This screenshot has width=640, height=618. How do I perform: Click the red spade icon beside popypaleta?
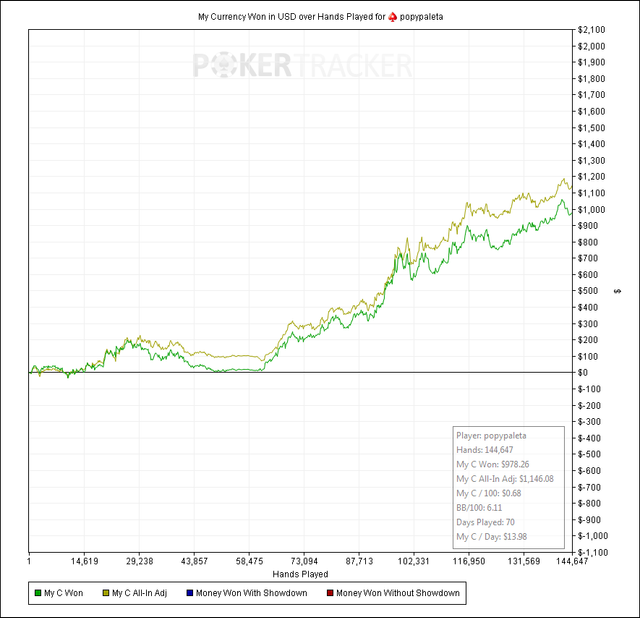392,17
